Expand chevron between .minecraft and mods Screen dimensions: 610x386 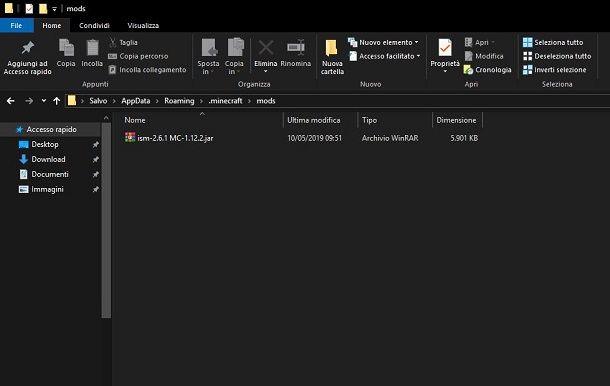tap(249, 101)
